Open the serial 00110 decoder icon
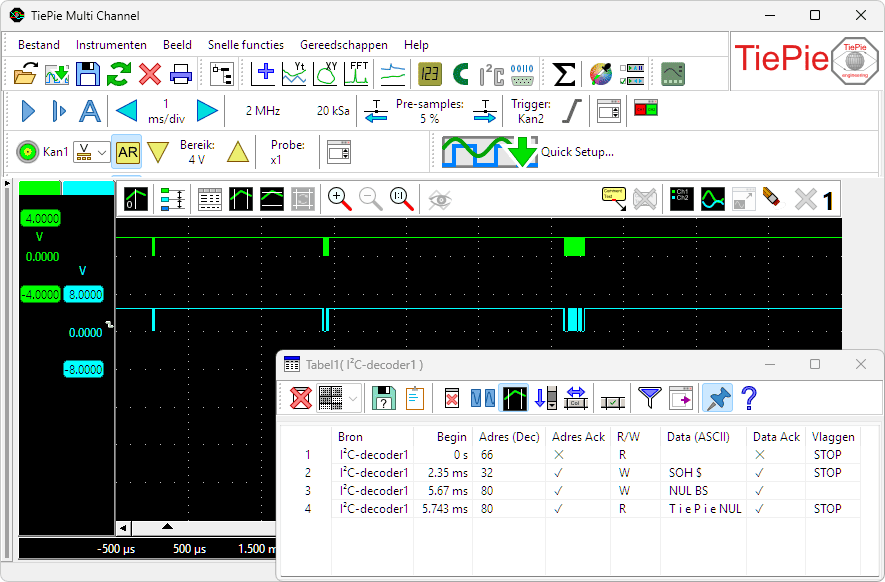Viewport: 885px width, 582px height. pyautogui.click(x=522, y=74)
